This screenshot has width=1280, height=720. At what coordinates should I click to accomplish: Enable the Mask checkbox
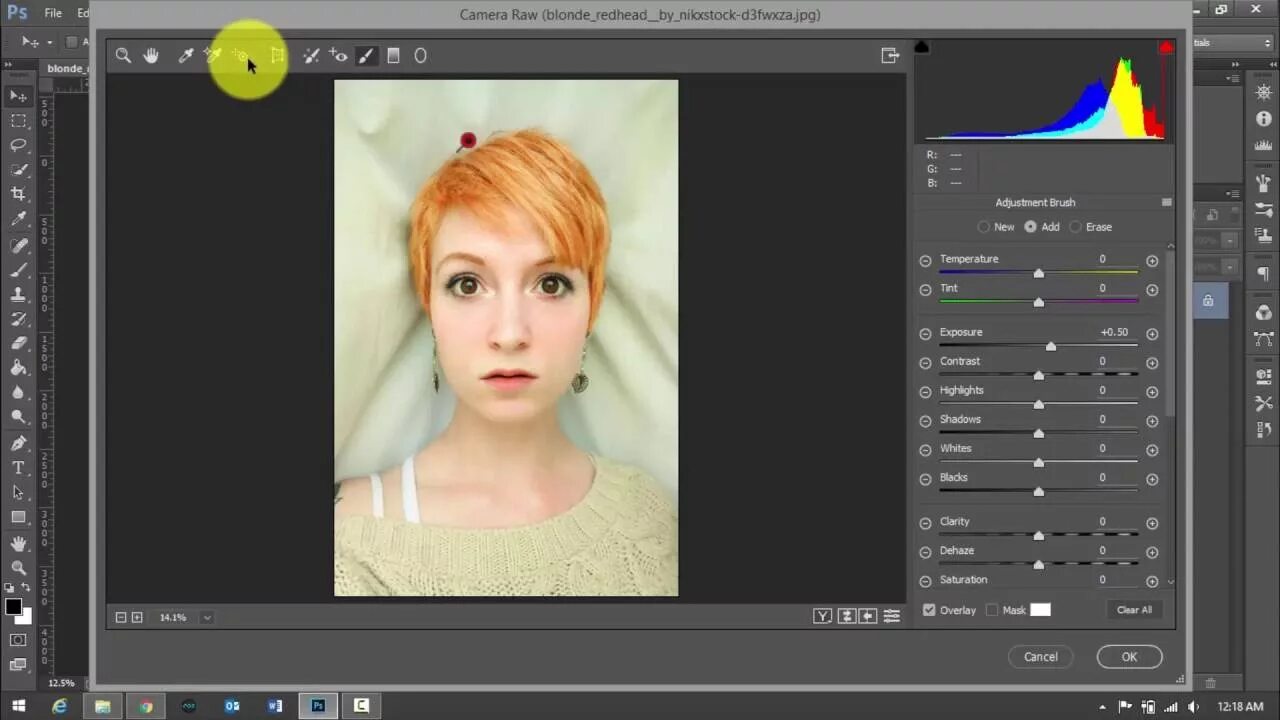point(992,610)
